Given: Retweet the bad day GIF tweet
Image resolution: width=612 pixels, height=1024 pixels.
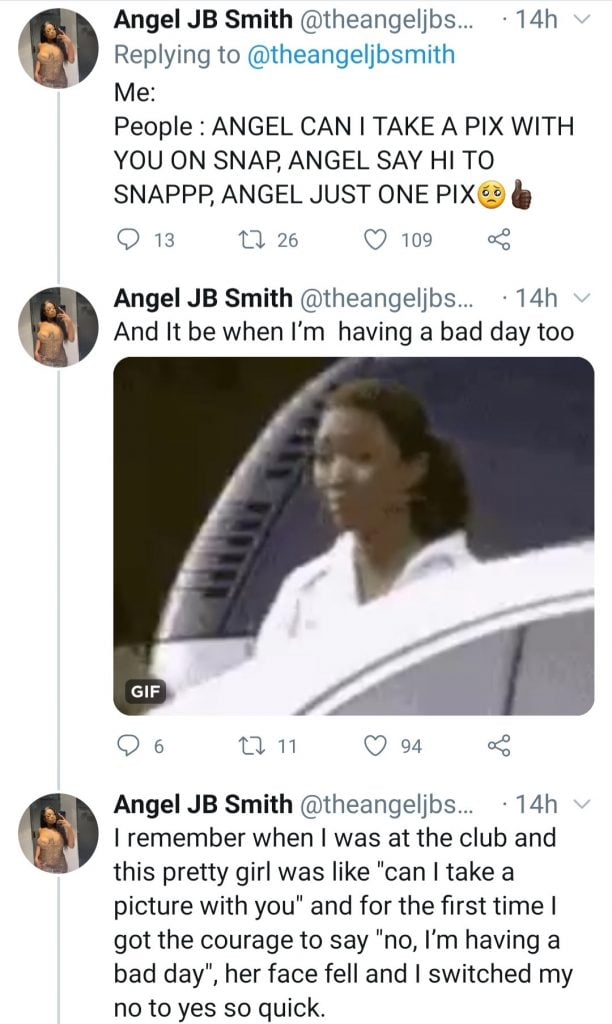Looking at the screenshot, I should pos(253,744).
